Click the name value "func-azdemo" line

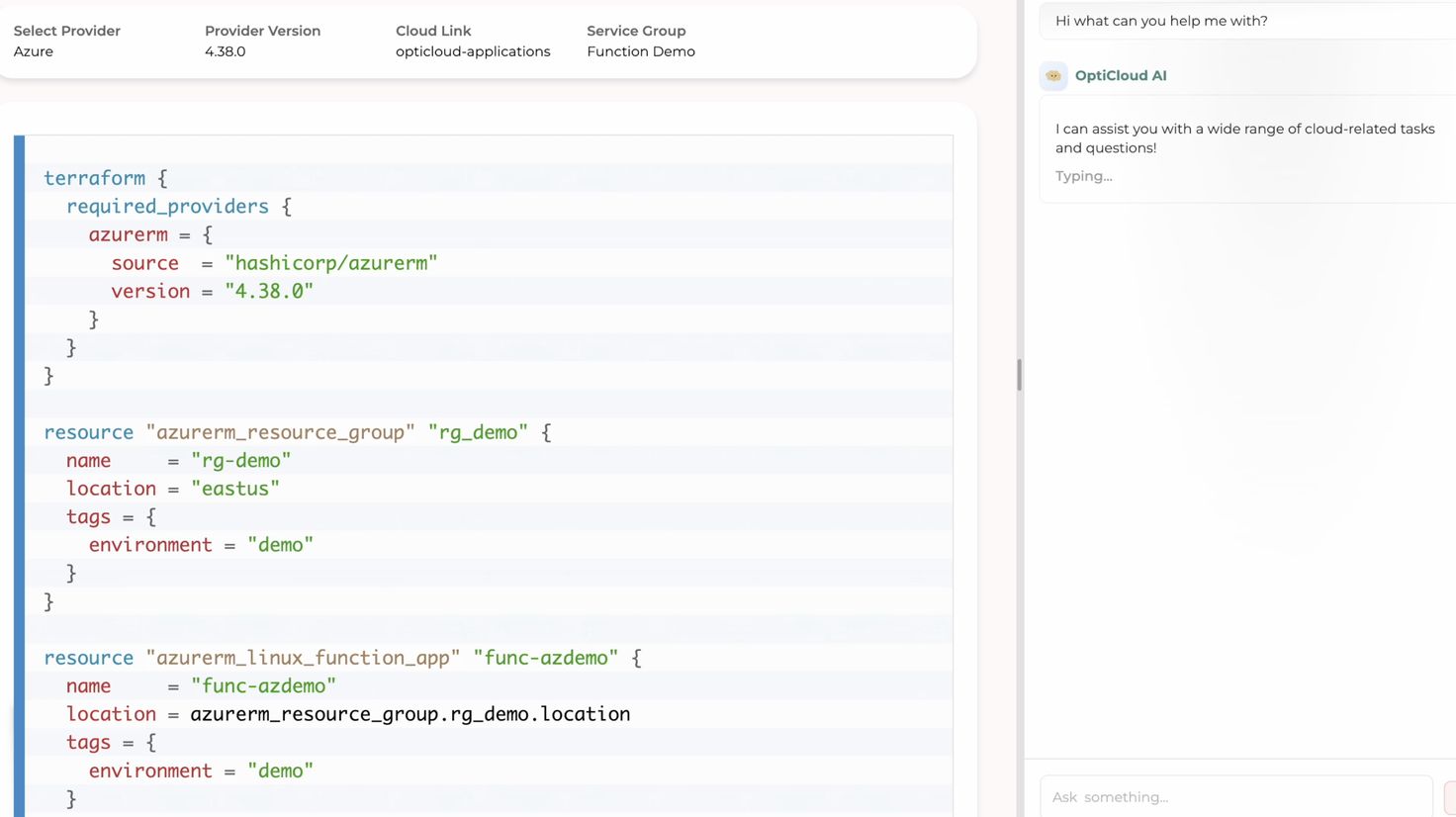tap(201, 685)
